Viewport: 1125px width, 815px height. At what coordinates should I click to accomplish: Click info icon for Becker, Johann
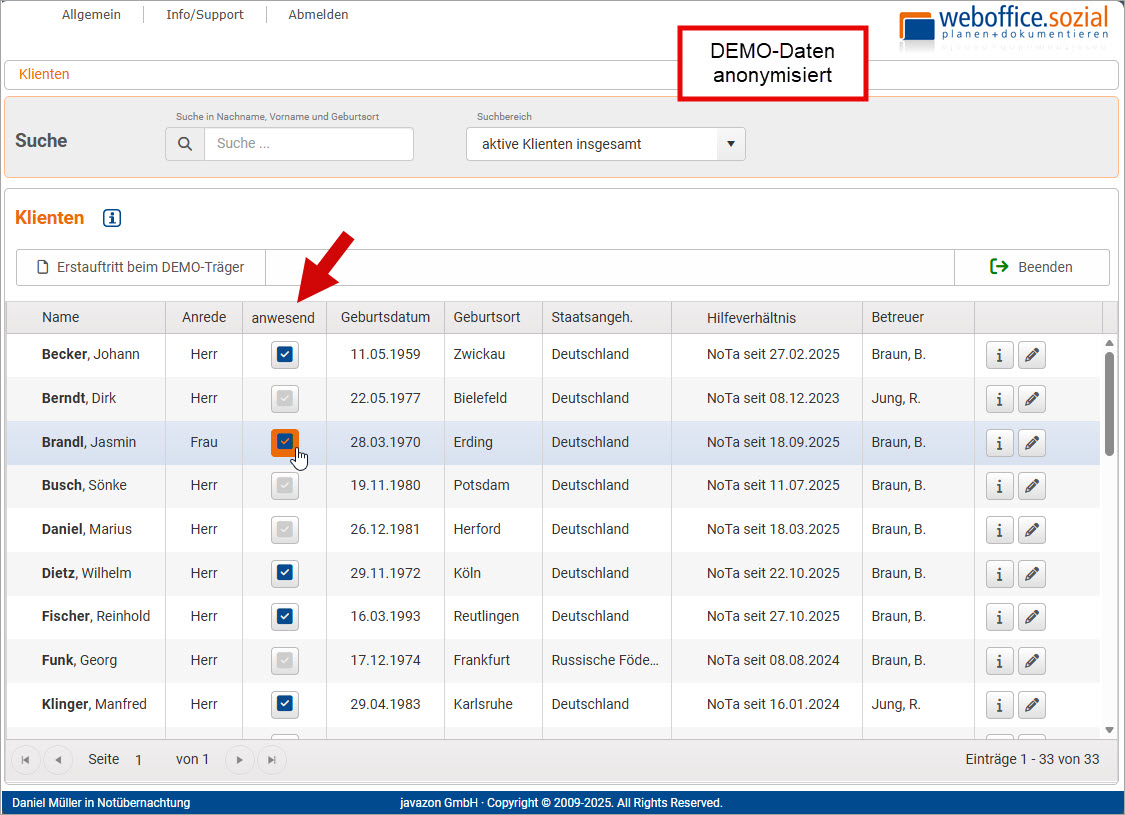pos(999,355)
